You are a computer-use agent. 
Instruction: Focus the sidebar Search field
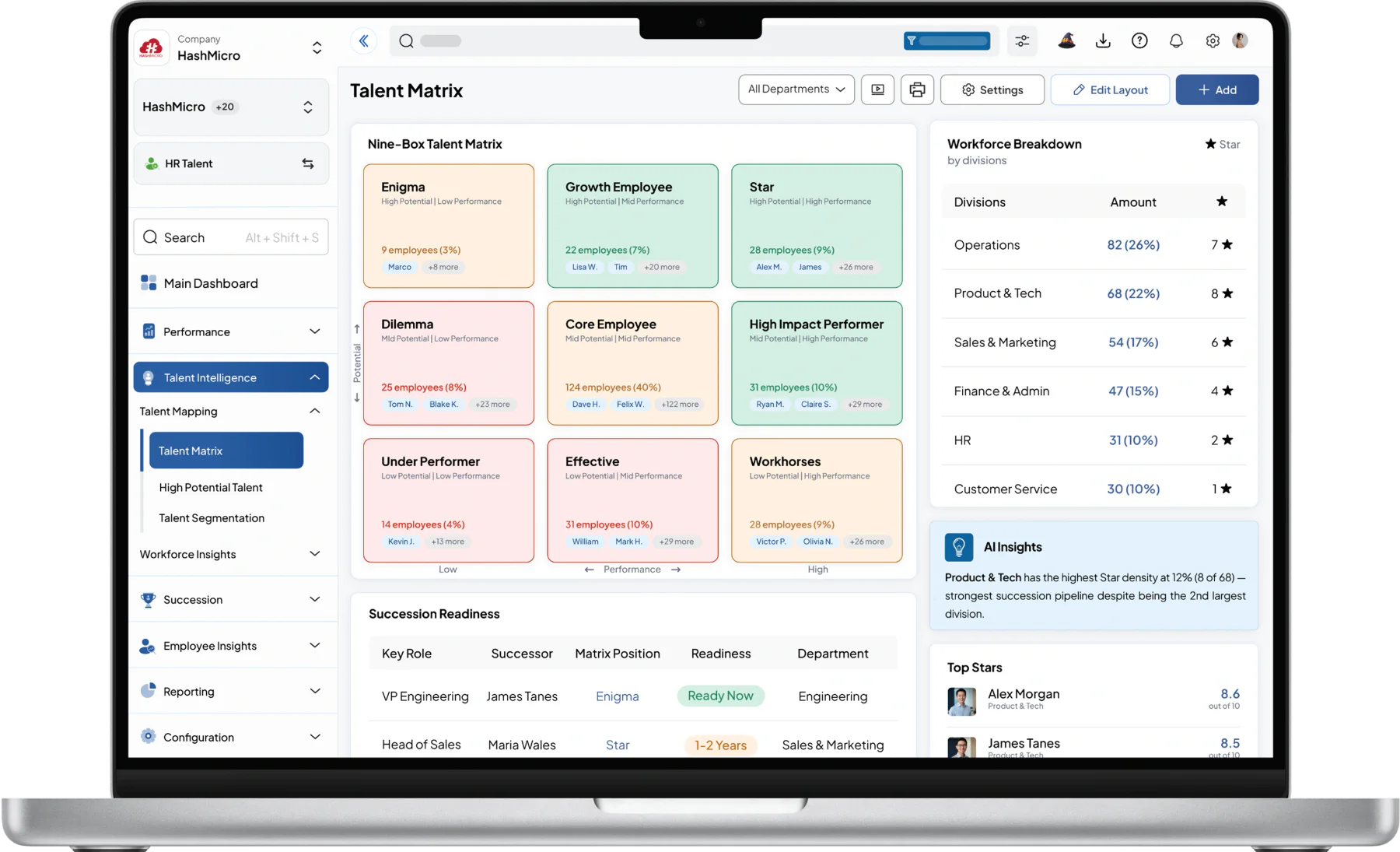(x=231, y=237)
